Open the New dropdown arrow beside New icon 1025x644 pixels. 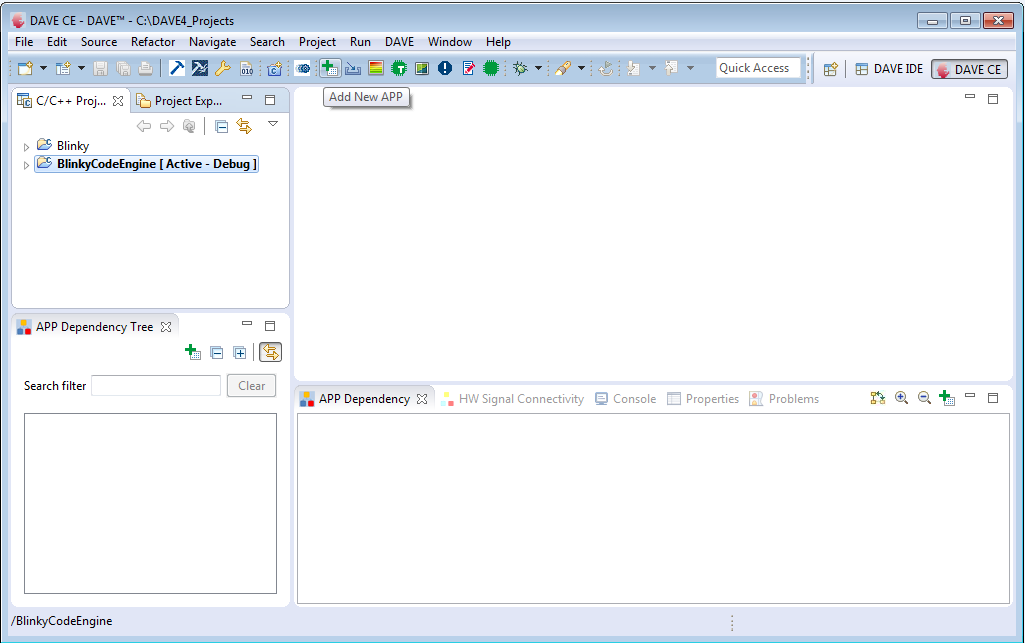tap(43, 68)
